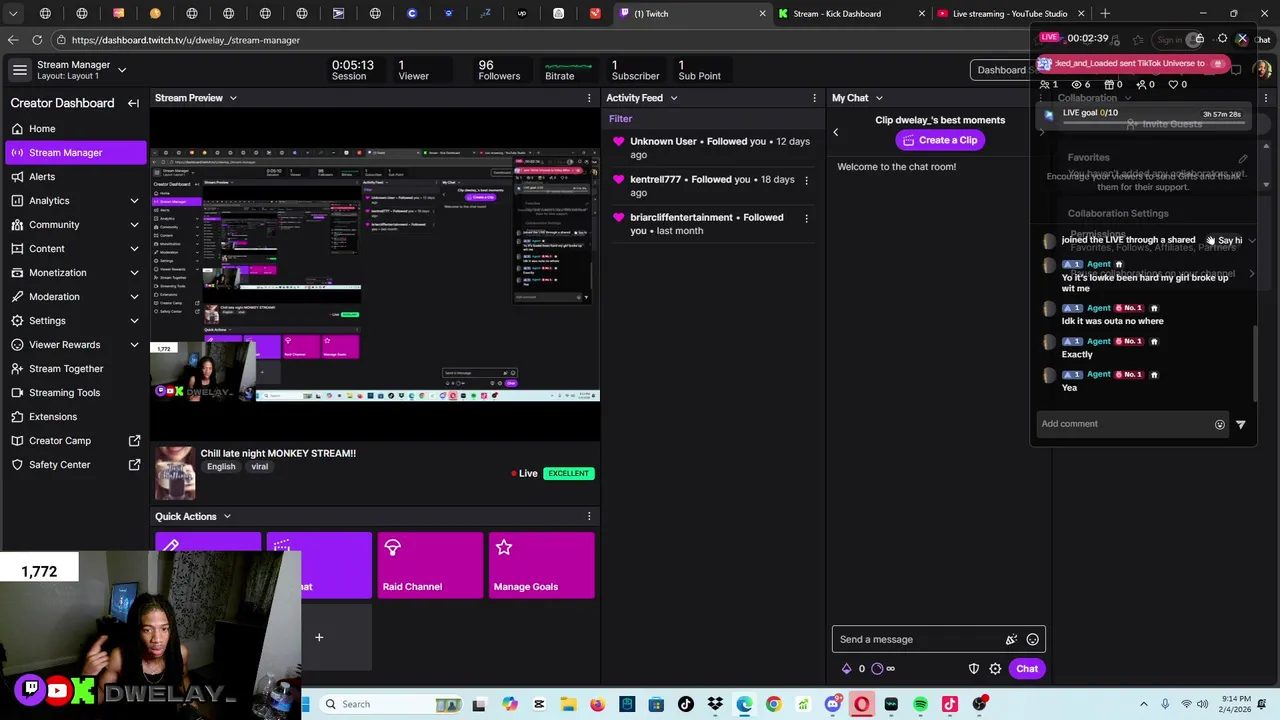1280x720 pixels.
Task: Open Quick Actions panel options menu
Action: [x=589, y=516]
